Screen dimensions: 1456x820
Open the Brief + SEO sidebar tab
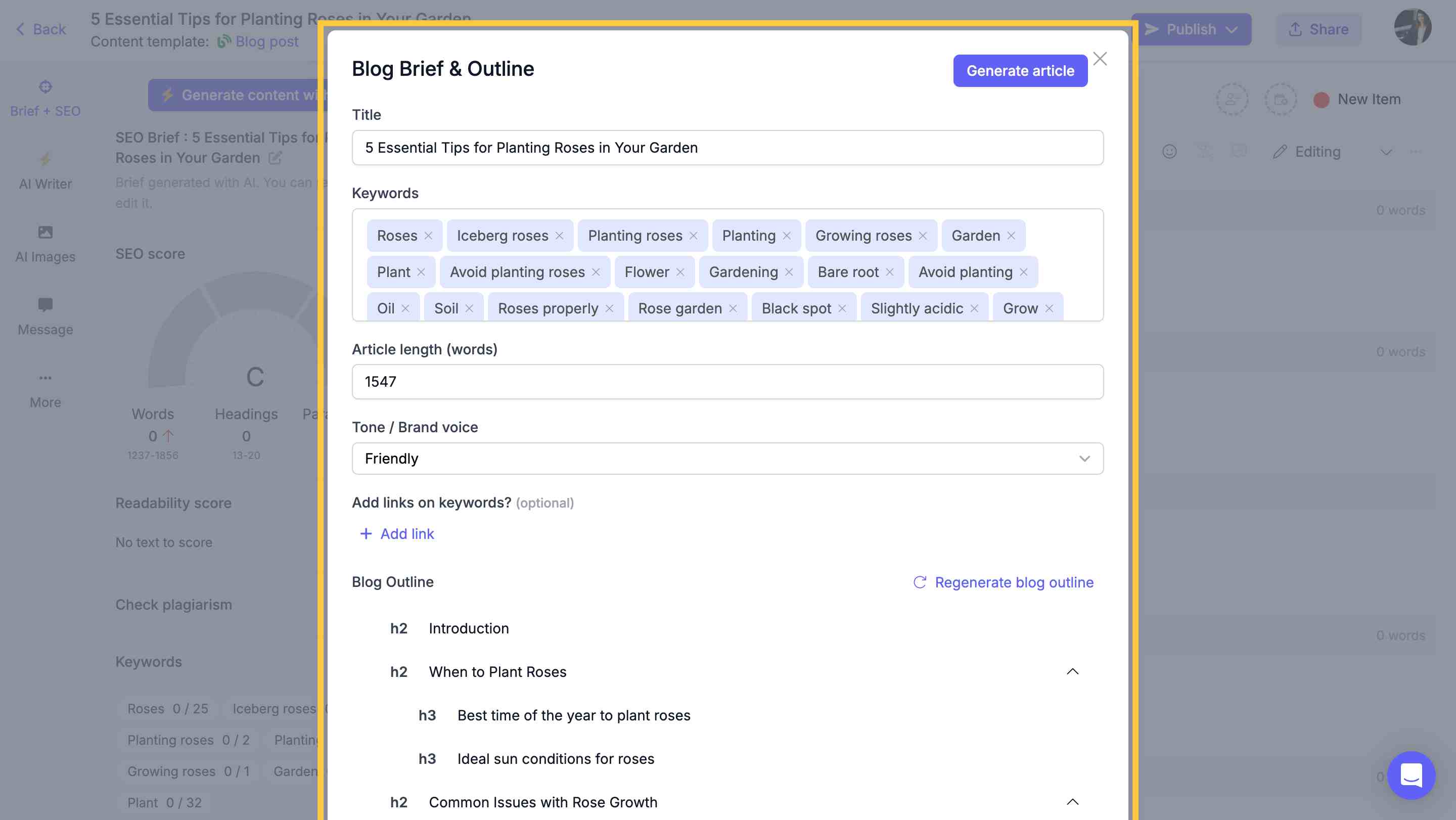45,100
